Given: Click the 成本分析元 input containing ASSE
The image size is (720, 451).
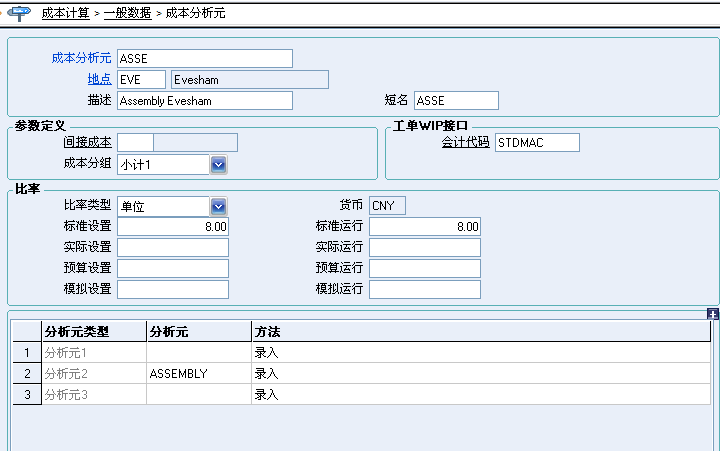Looking at the screenshot, I should click(x=204, y=58).
